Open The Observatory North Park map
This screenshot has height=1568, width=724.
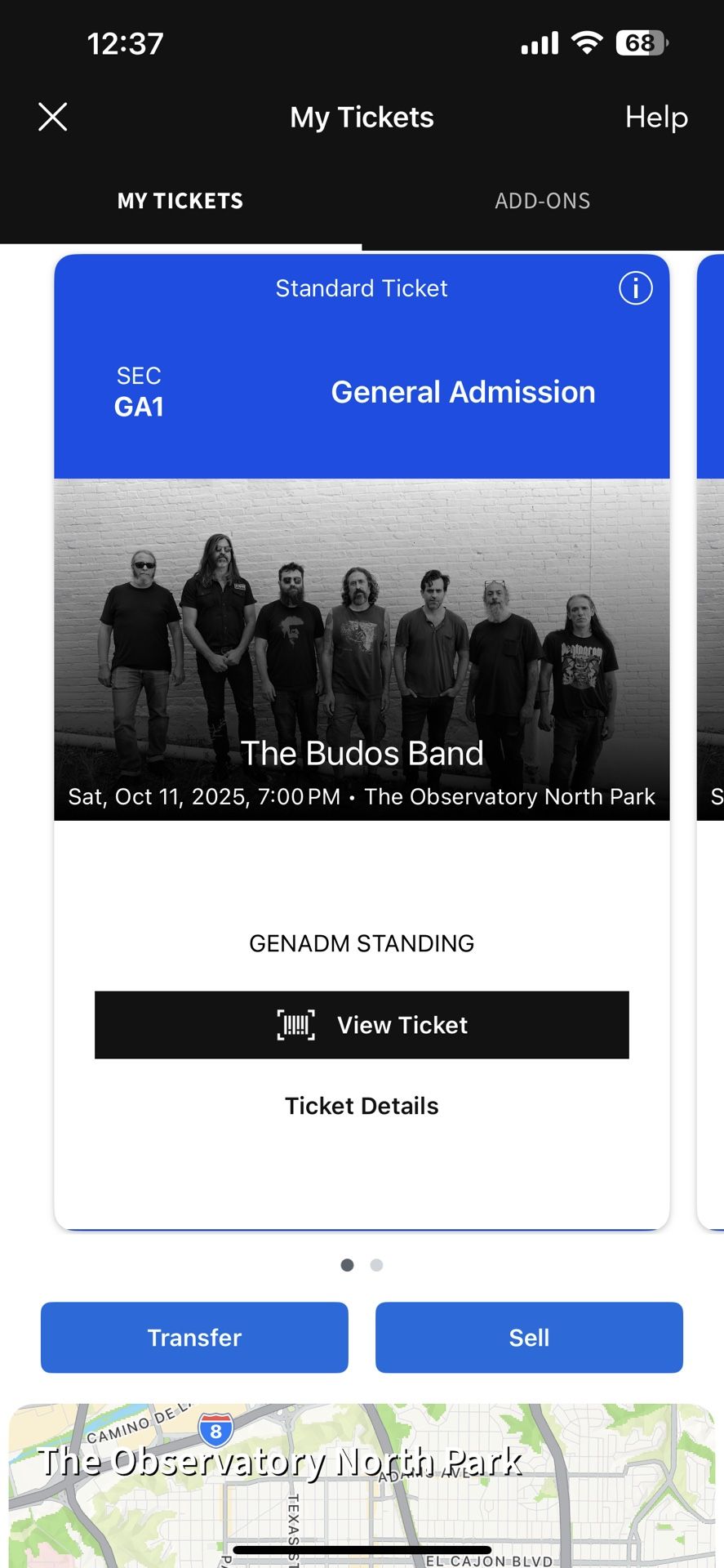(x=362, y=1486)
